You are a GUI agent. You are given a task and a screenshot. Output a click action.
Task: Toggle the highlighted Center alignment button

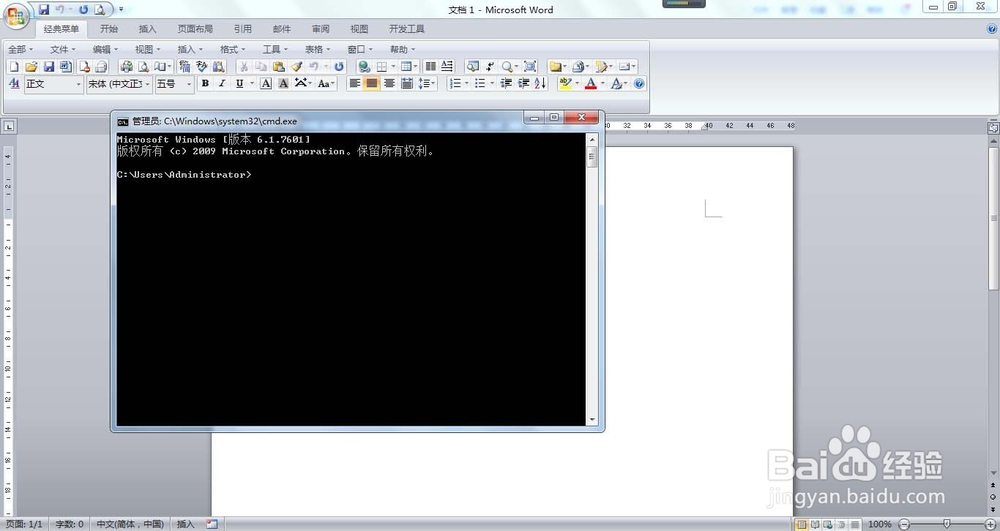click(372, 84)
